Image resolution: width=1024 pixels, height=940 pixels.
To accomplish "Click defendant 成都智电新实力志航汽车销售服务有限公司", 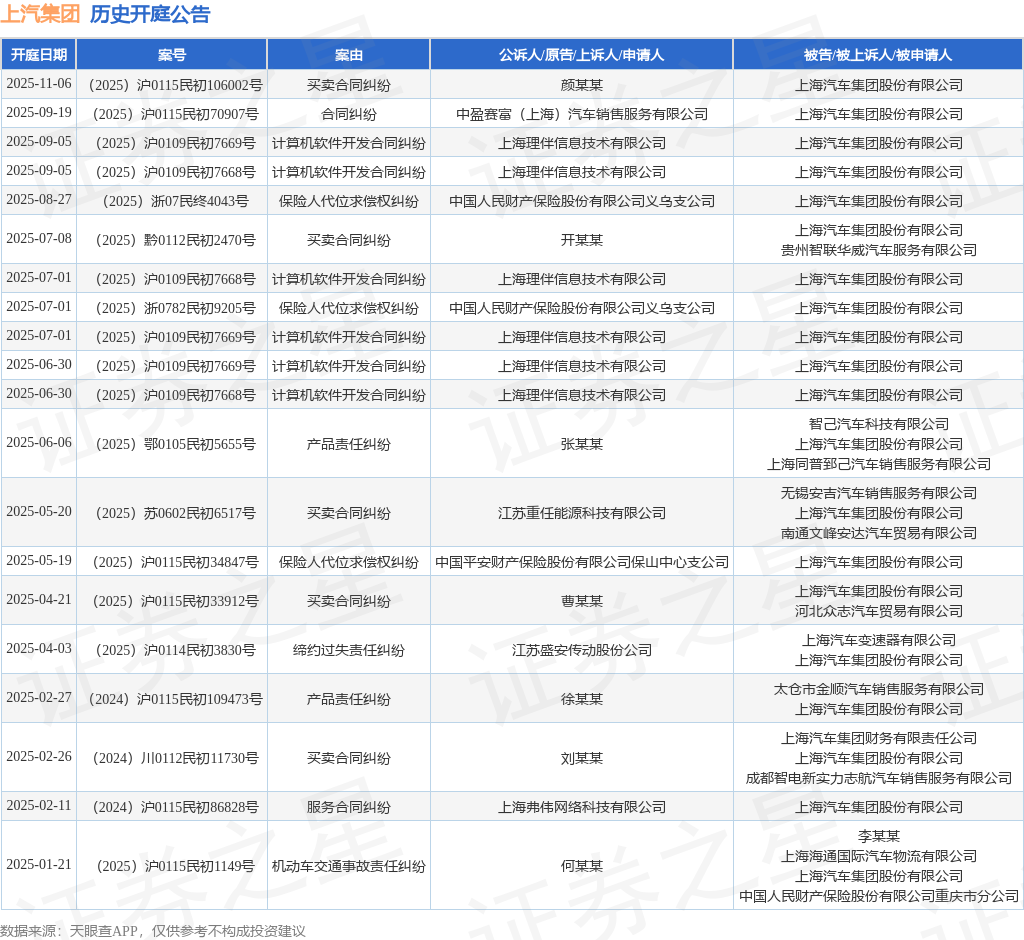I will pyautogui.click(x=878, y=778).
